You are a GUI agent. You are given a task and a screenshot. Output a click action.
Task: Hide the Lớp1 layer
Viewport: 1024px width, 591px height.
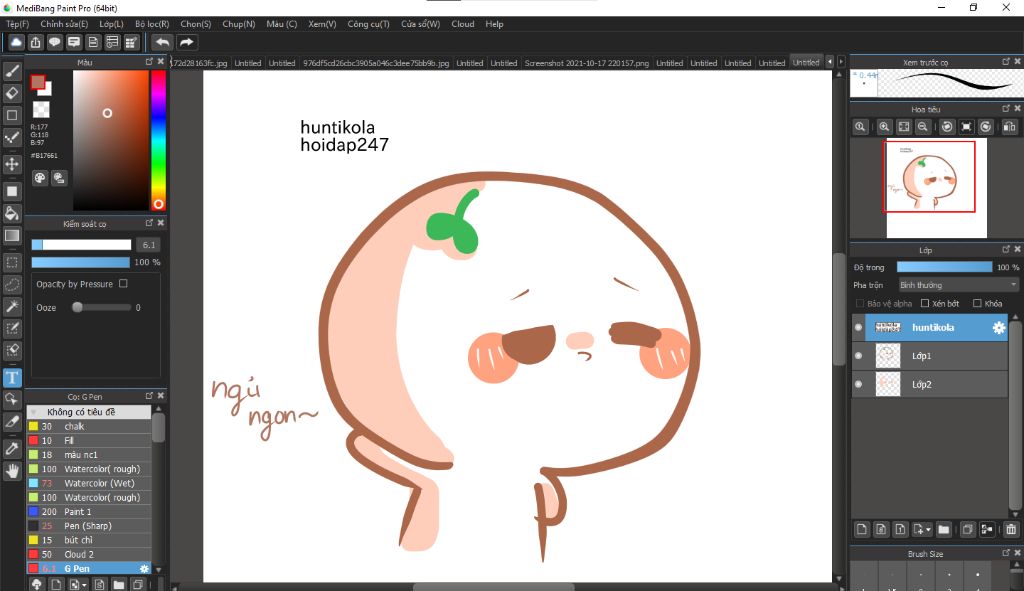[x=859, y=356]
